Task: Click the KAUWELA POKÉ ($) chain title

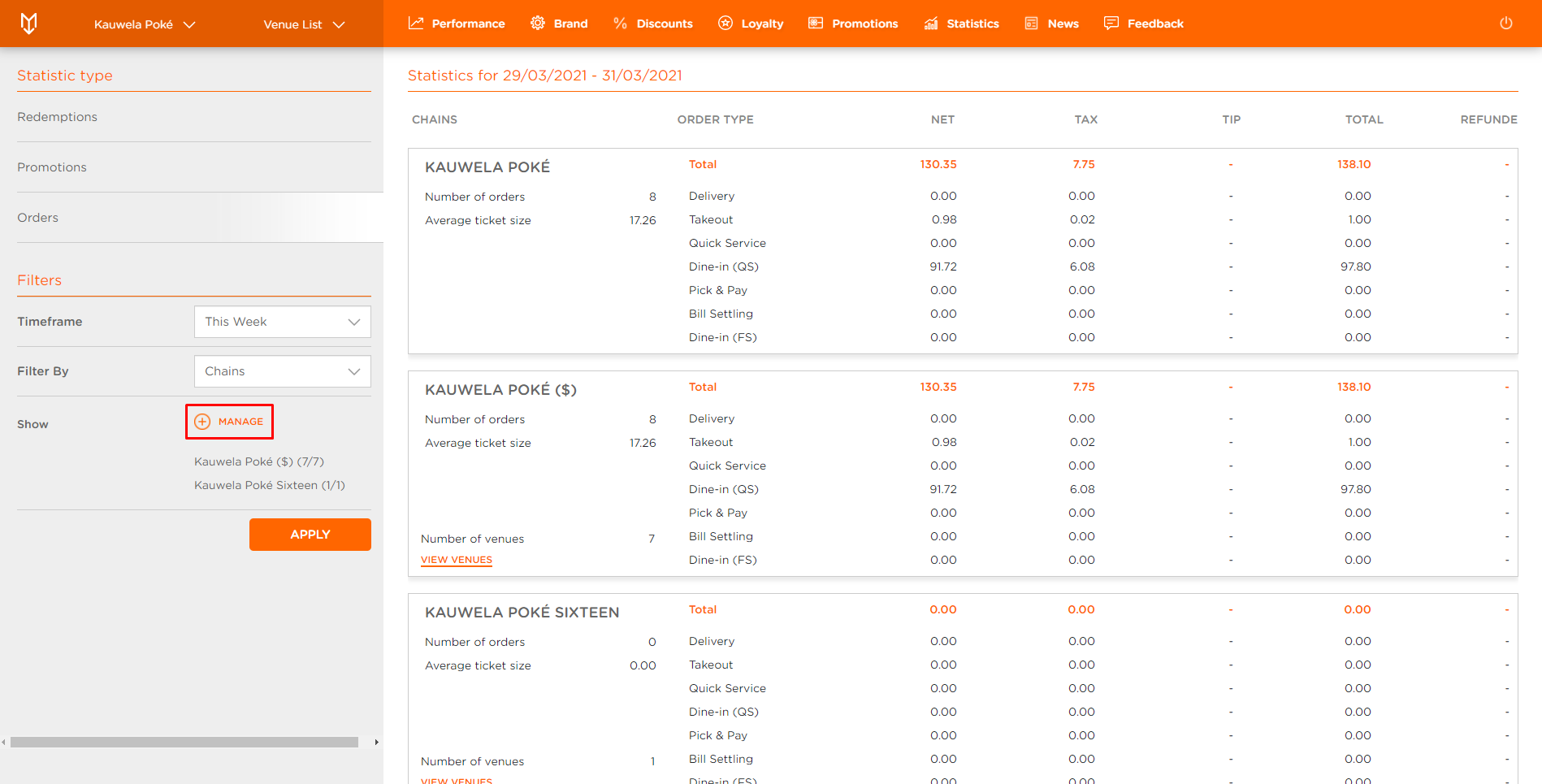Action: [501, 390]
